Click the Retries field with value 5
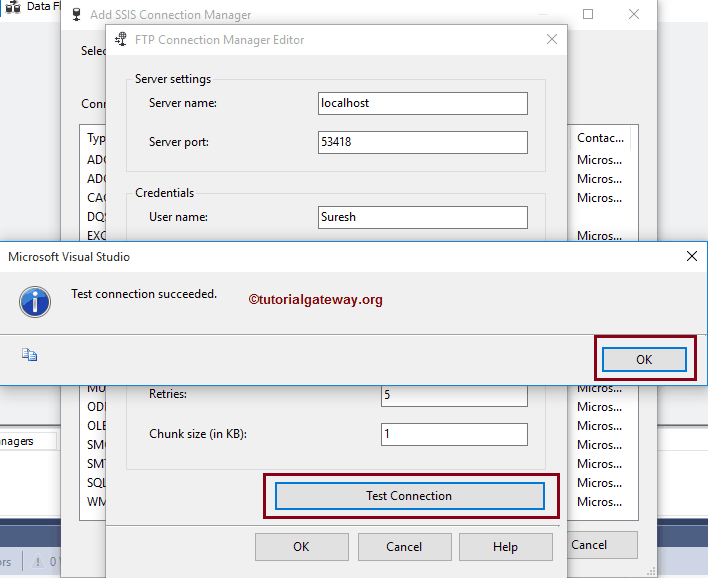This screenshot has width=708, height=578. click(x=454, y=396)
